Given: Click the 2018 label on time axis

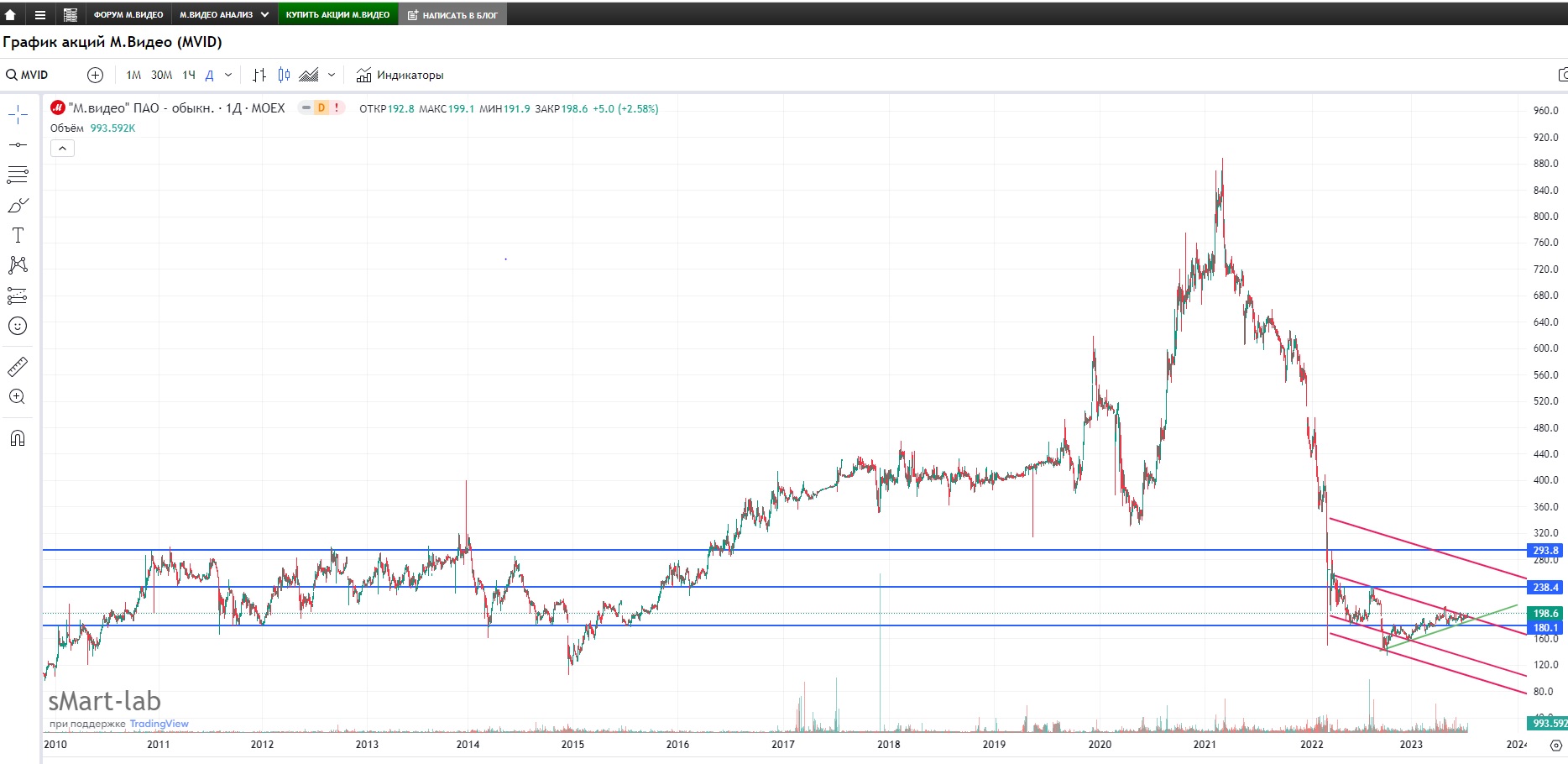Looking at the screenshot, I should pos(888,745).
